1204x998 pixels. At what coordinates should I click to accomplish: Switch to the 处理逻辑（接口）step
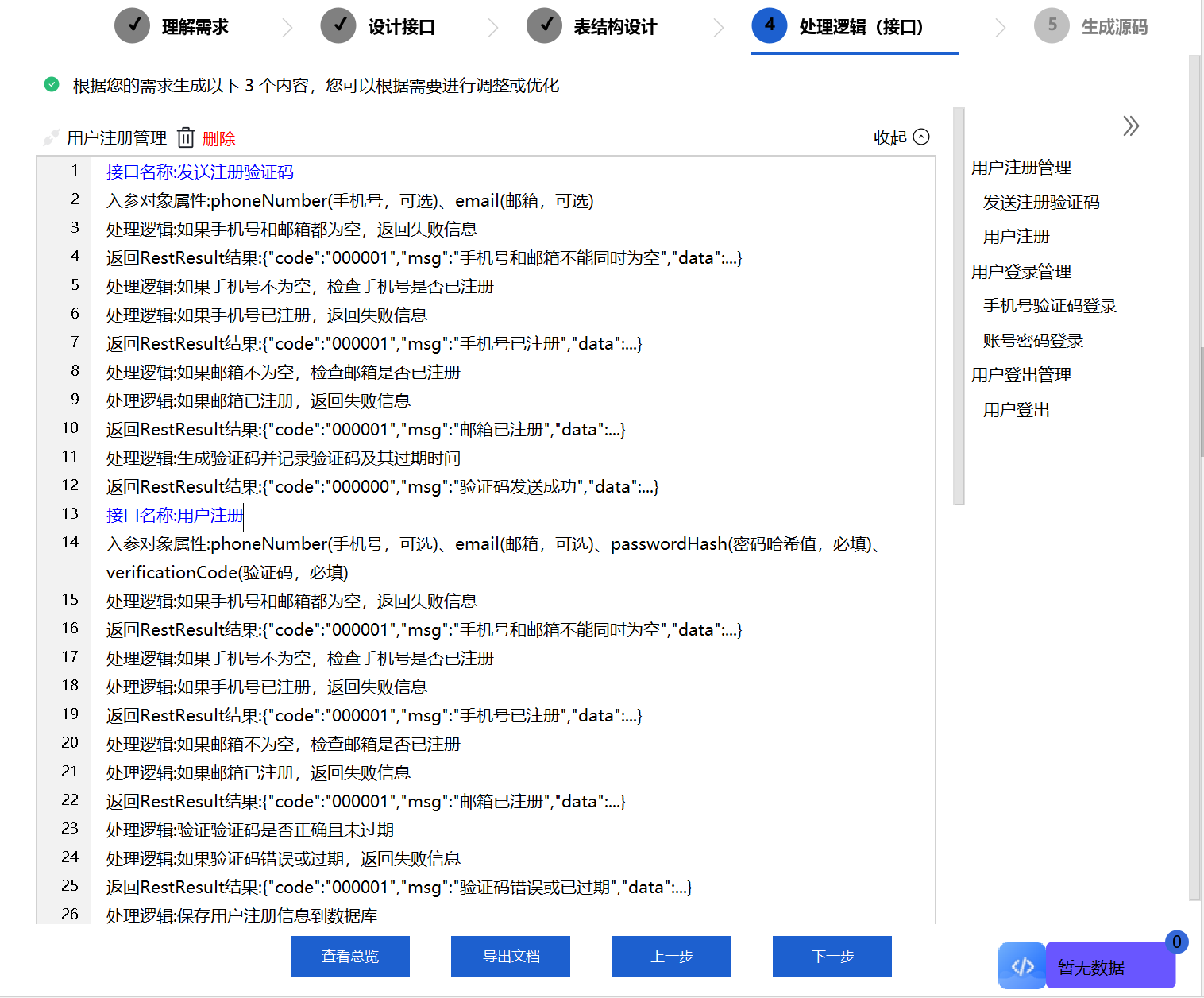[x=854, y=25]
